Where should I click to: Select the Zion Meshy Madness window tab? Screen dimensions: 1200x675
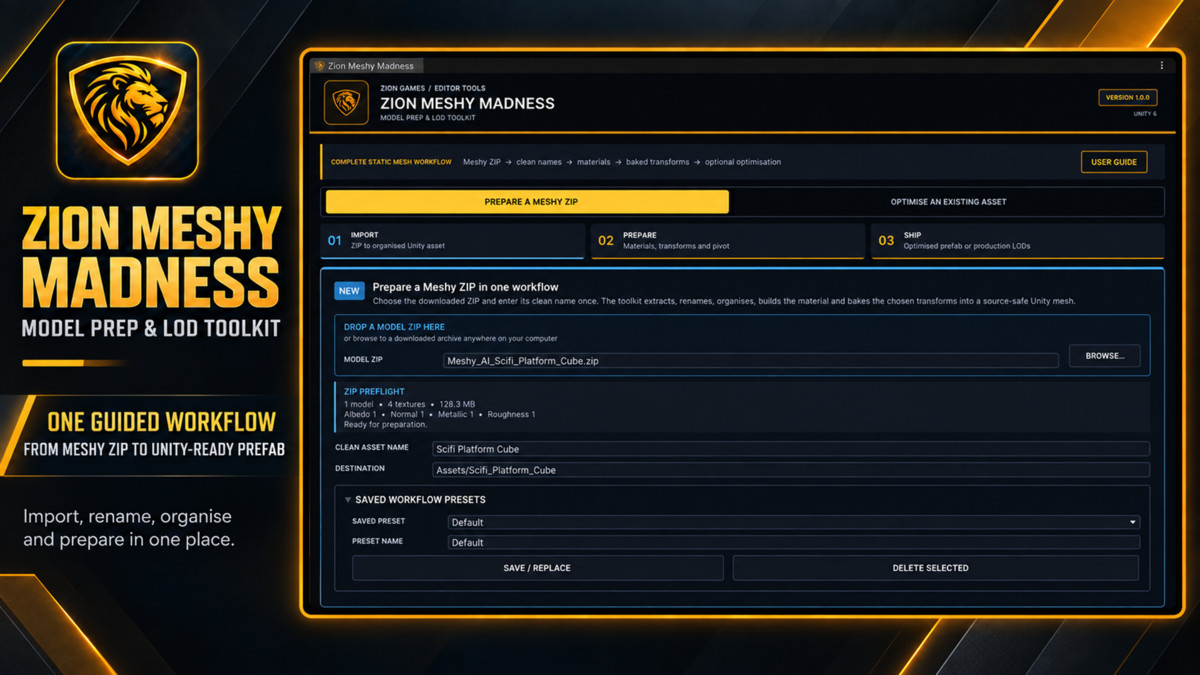click(x=368, y=66)
